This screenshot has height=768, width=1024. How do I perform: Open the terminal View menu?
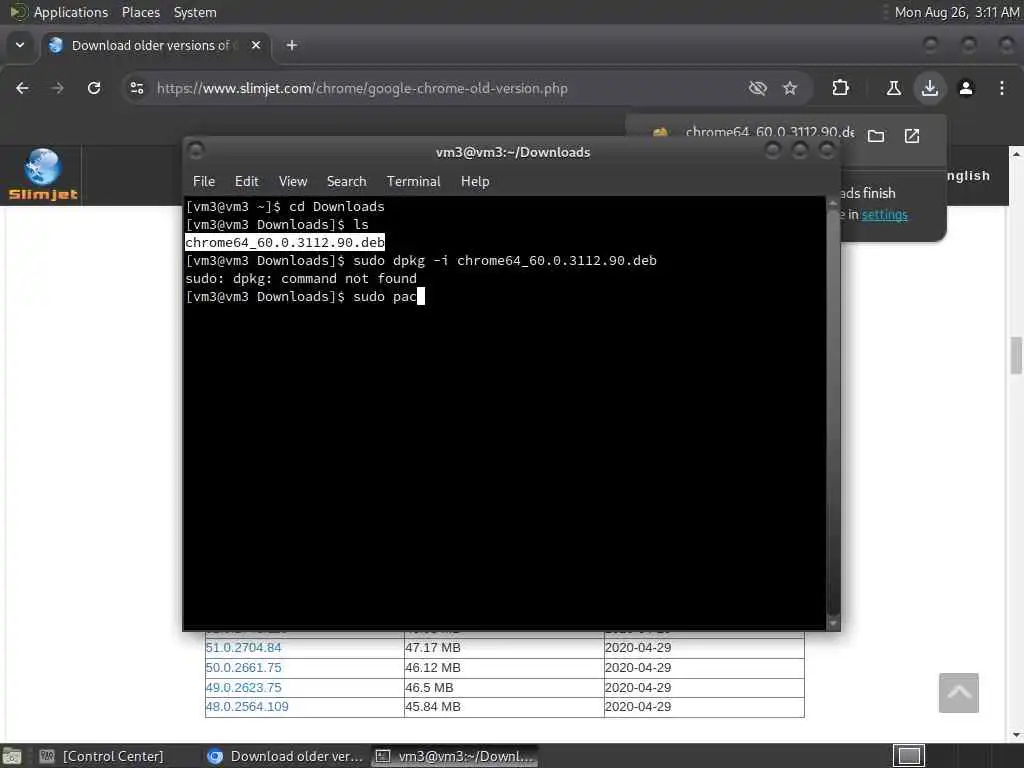[293, 182]
